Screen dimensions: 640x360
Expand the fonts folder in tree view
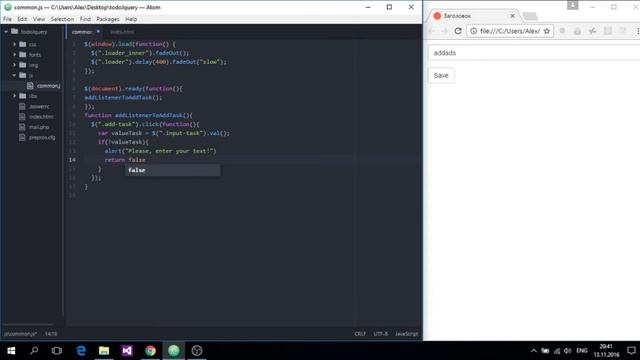coord(15,54)
